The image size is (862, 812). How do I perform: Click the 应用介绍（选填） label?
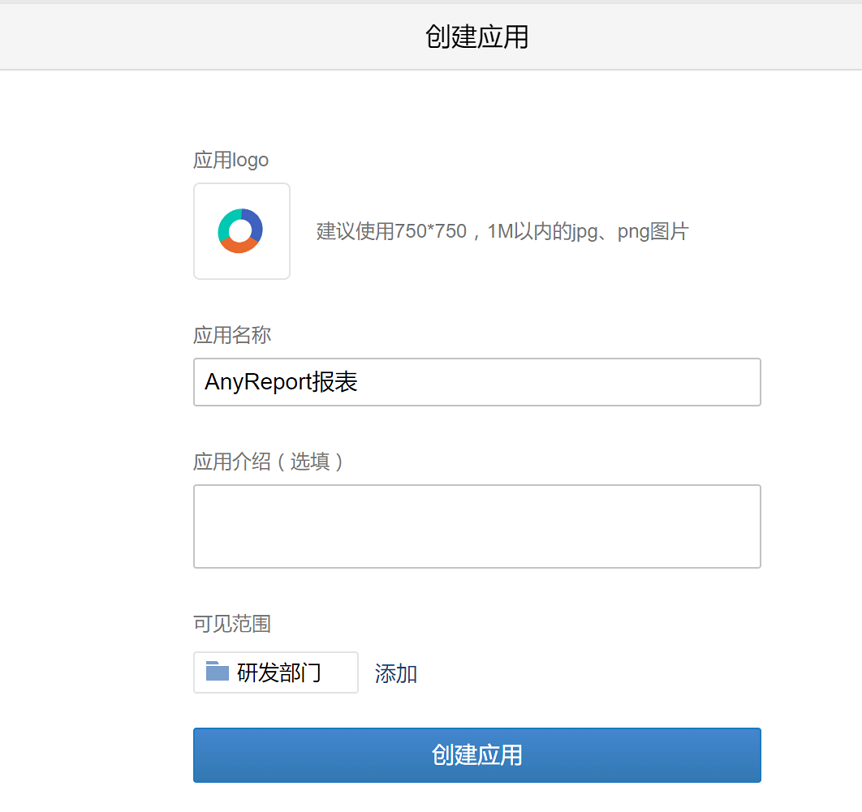tap(268, 461)
